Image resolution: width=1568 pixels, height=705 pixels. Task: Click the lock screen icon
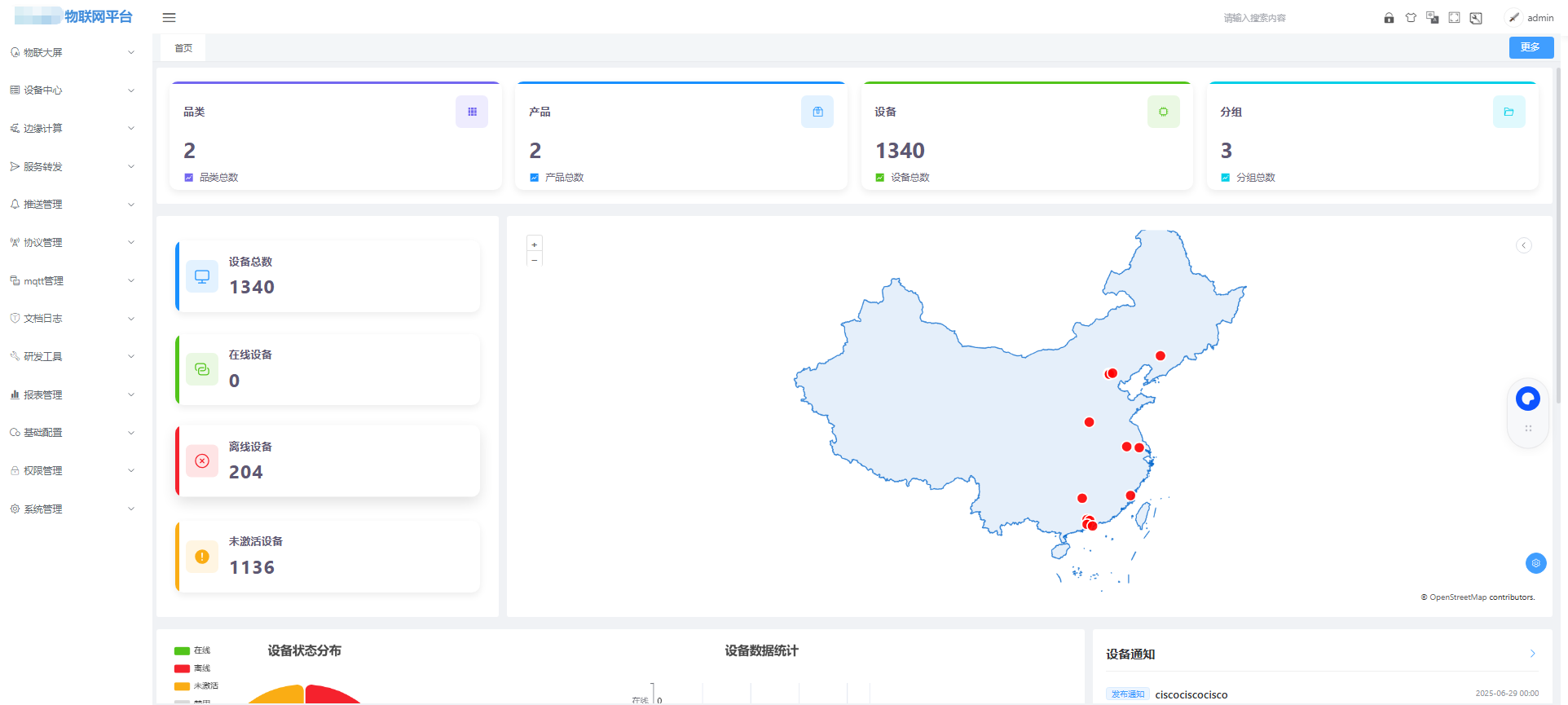[1389, 18]
